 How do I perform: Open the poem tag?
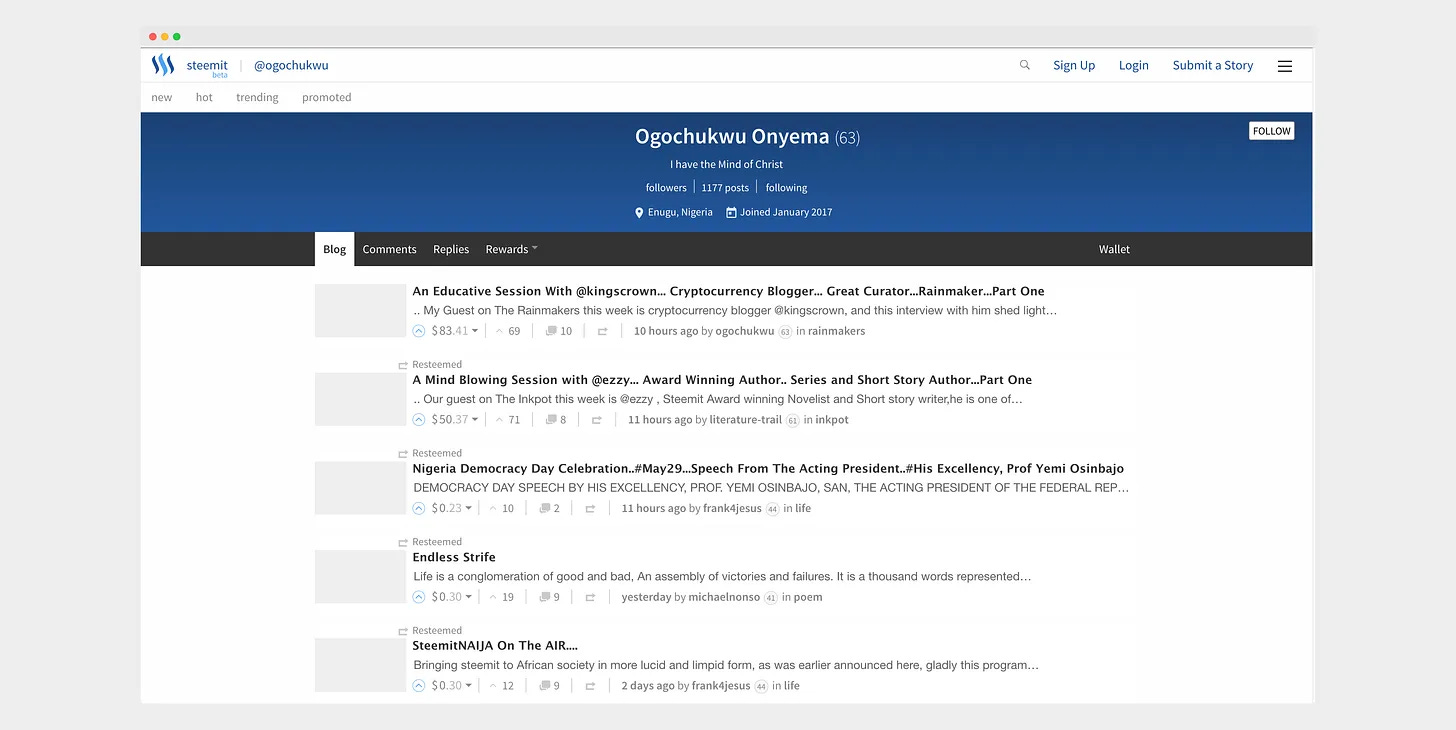click(808, 597)
